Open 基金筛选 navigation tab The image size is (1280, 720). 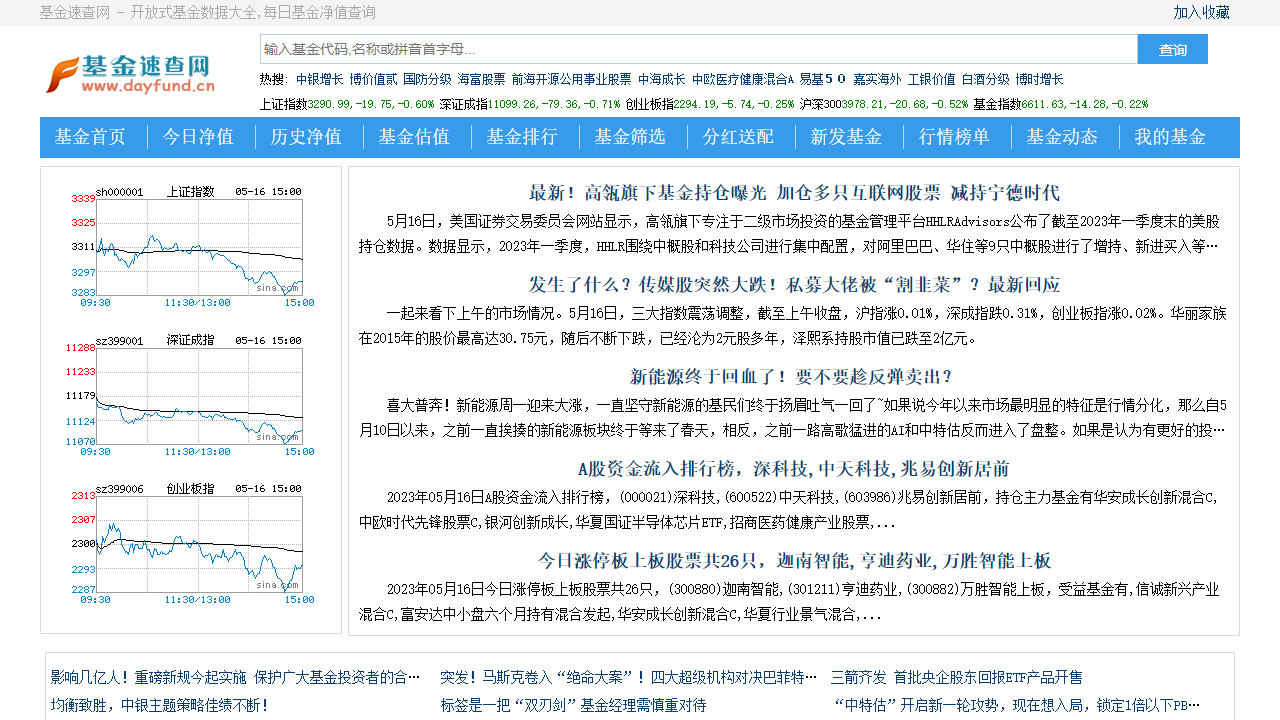point(630,137)
